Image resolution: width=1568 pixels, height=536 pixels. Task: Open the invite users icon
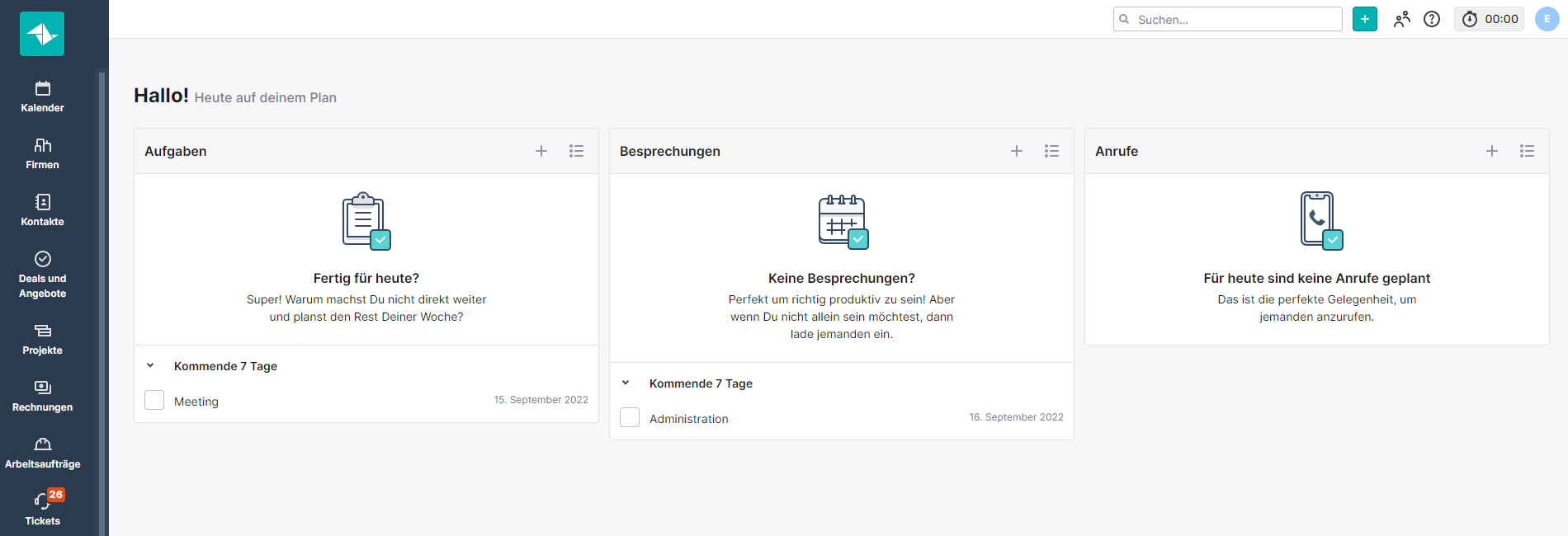tap(1401, 19)
